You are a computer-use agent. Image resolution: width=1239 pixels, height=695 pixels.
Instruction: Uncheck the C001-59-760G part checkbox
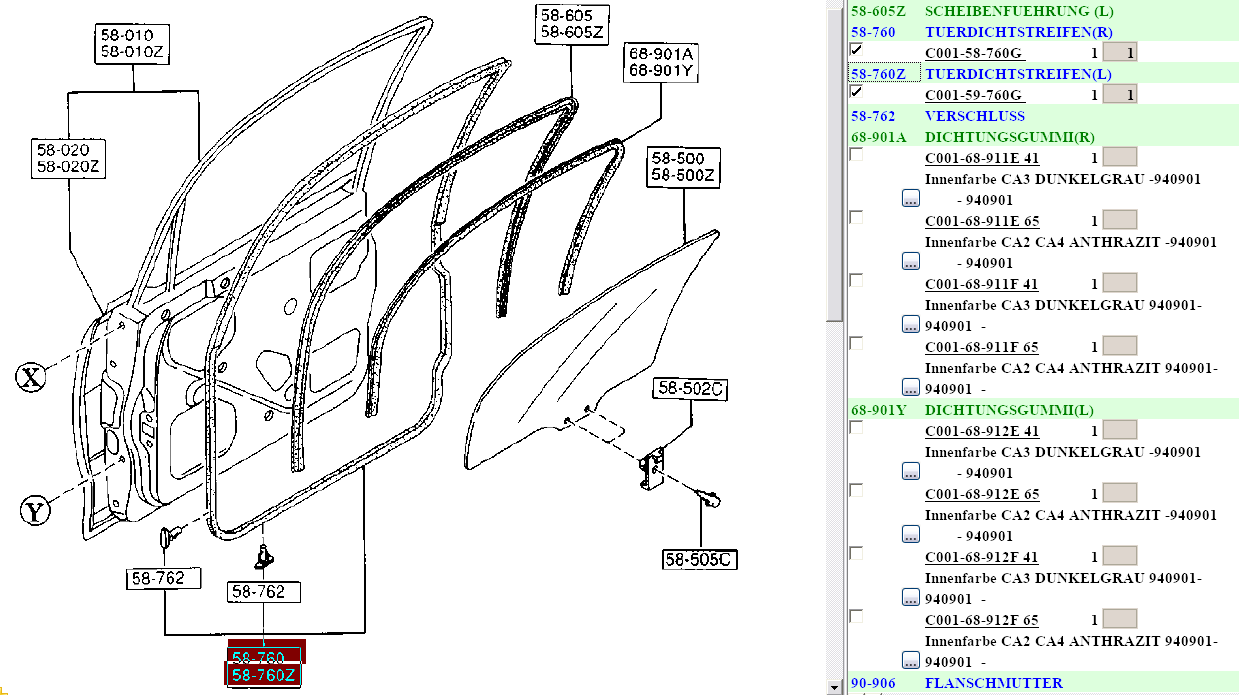click(x=856, y=92)
